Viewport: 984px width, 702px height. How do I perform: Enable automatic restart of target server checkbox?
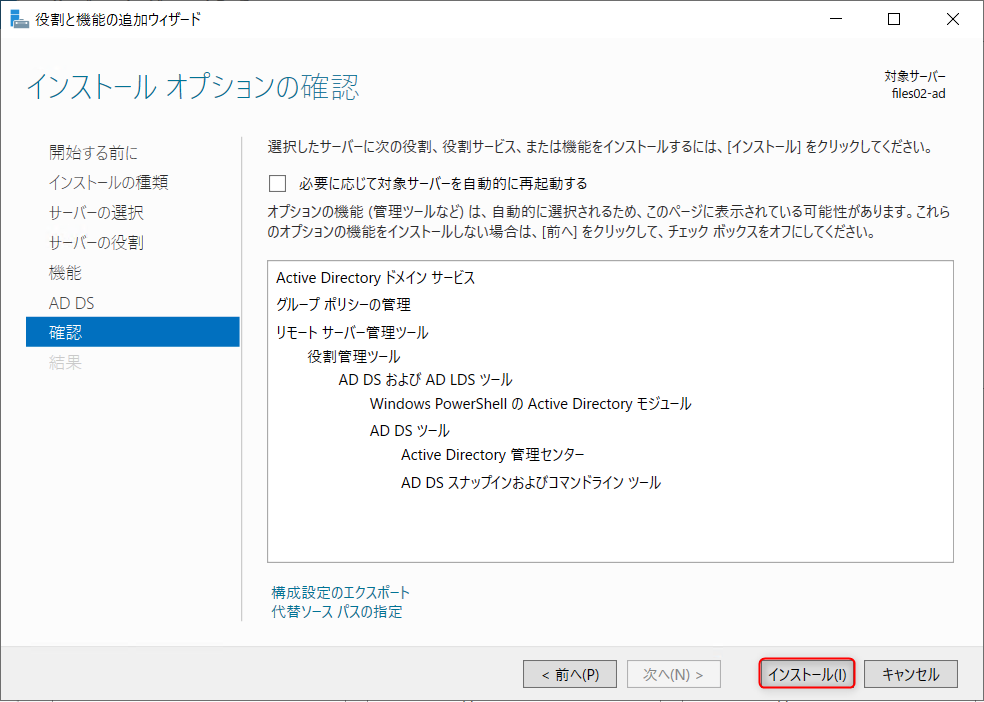tap(277, 183)
